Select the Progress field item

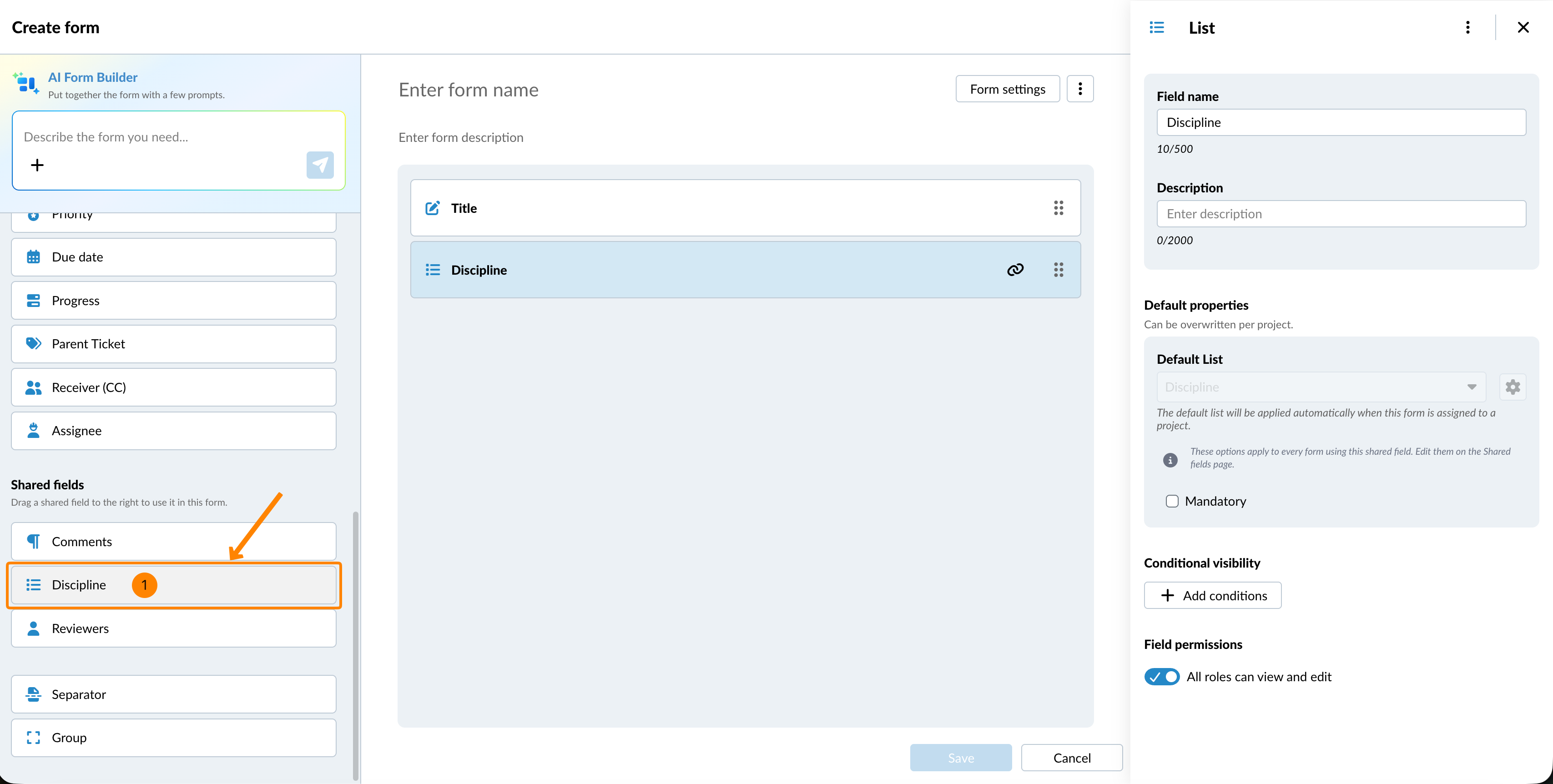(174, 301)
